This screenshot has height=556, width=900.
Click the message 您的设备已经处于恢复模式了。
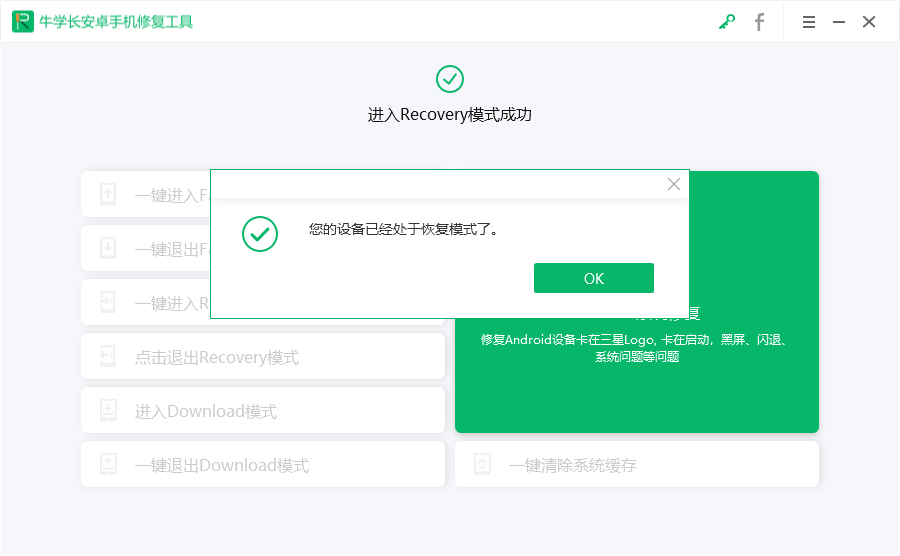(404, 230)
